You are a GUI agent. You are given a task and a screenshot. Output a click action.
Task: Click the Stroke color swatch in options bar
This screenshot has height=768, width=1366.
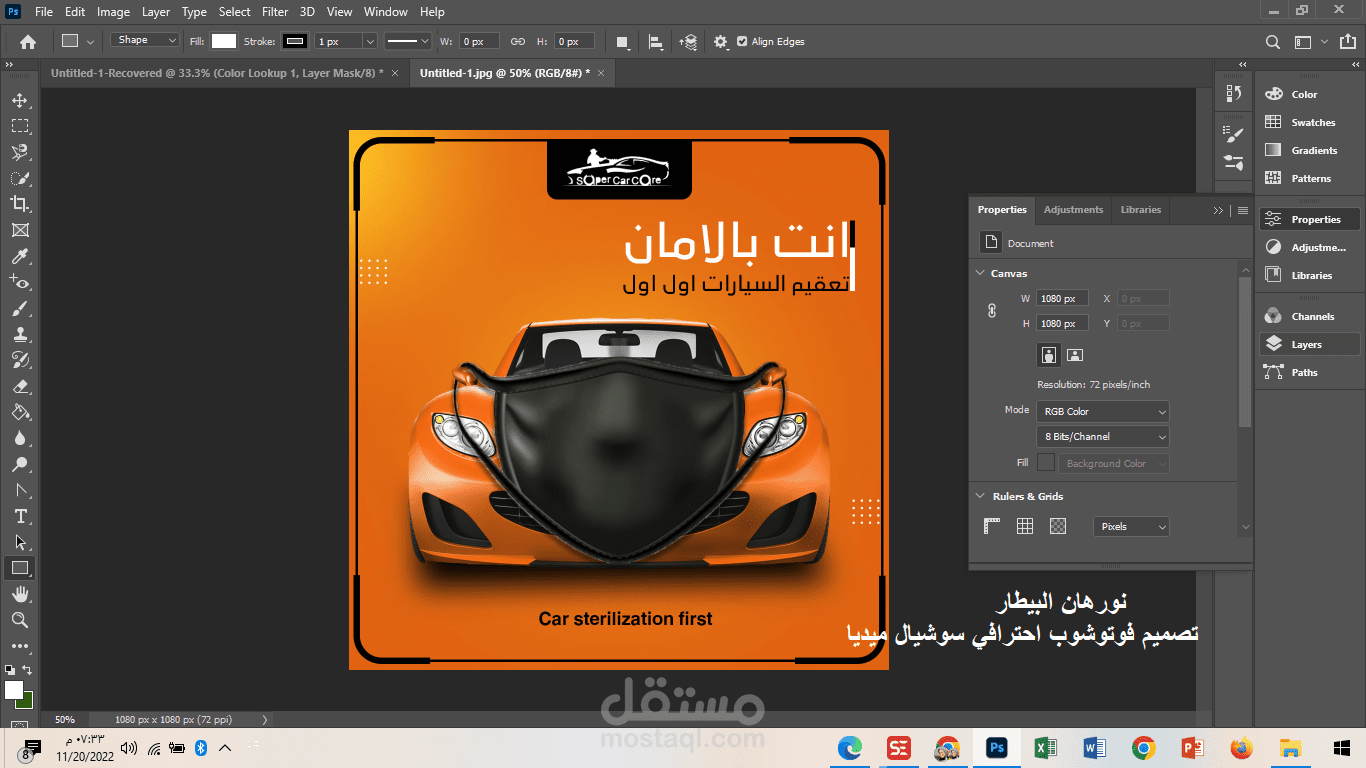click(x=295, y=41)
